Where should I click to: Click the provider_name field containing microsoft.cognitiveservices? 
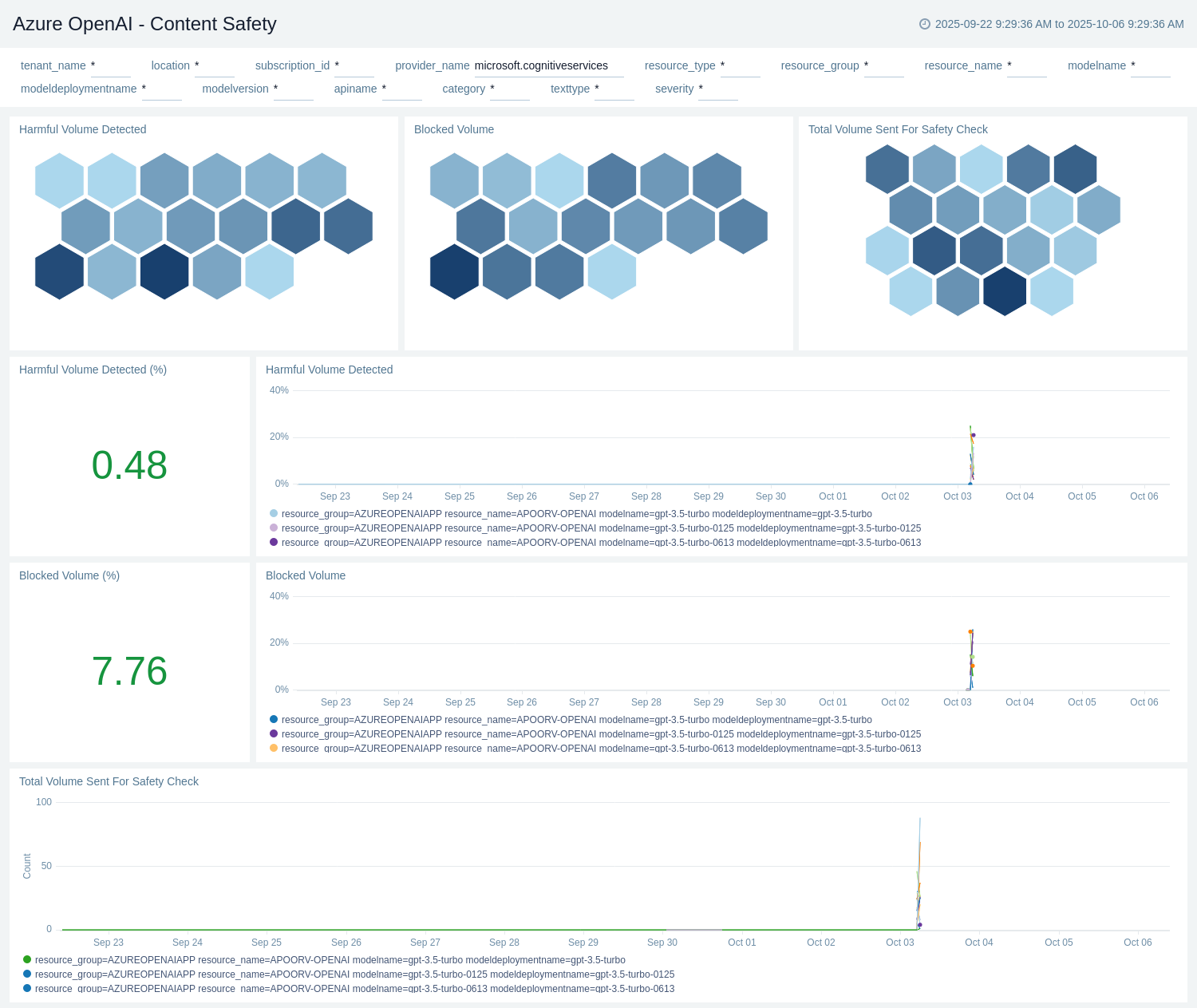(548, 66)
